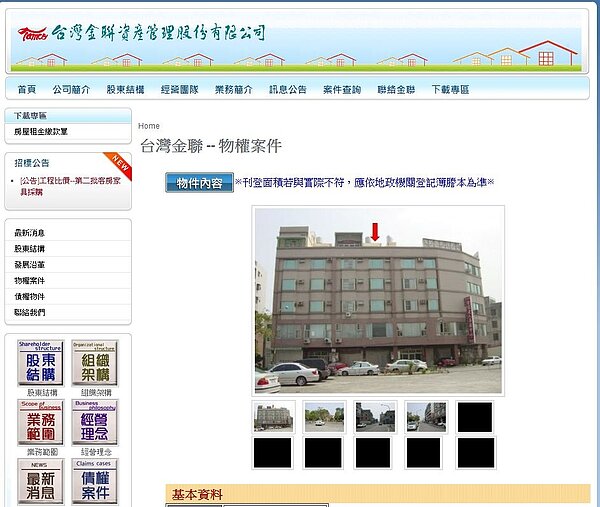Select 債權物件 in the sidebar list

coord(29,297)
